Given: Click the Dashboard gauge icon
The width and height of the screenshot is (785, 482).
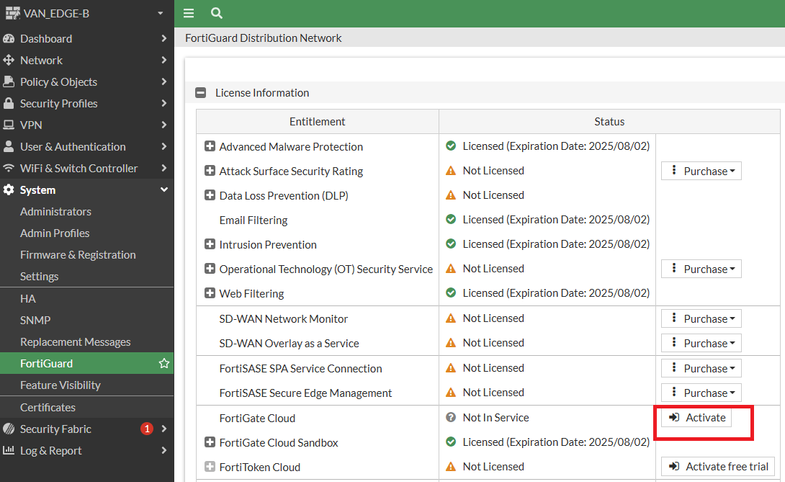Looking at the screenshot, I should point(9,39).
